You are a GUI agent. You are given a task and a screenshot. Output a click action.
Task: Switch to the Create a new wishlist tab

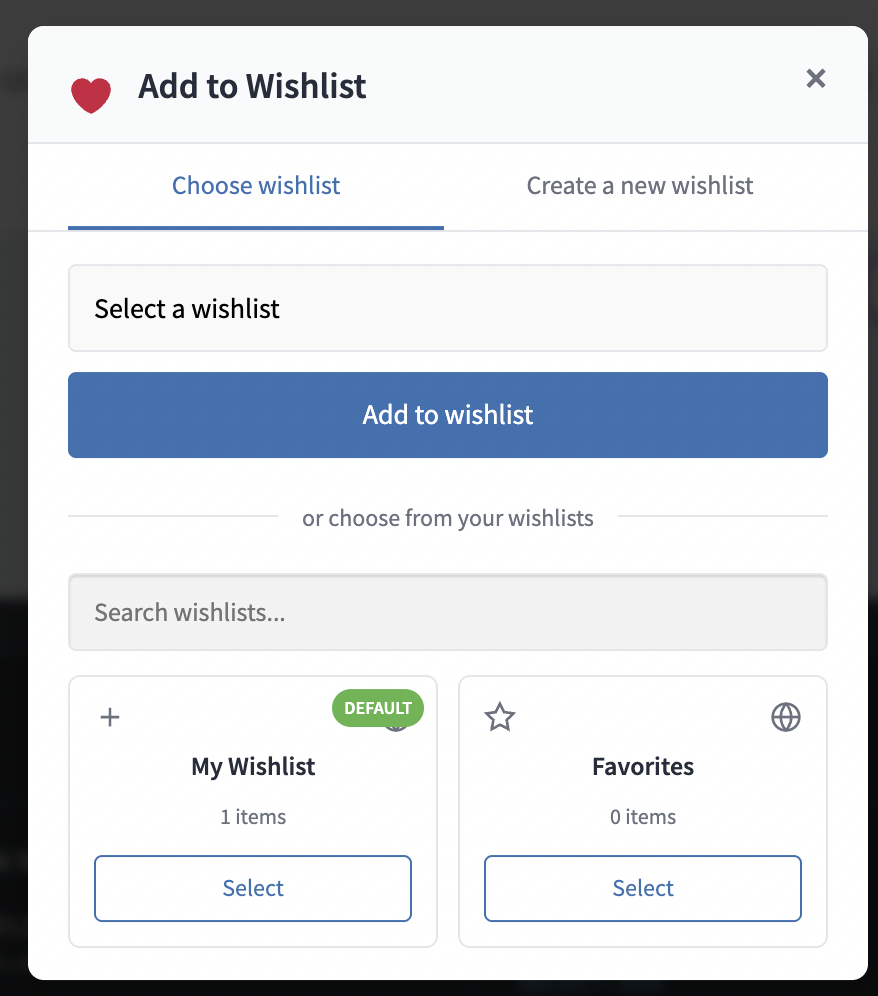point(639,186)
